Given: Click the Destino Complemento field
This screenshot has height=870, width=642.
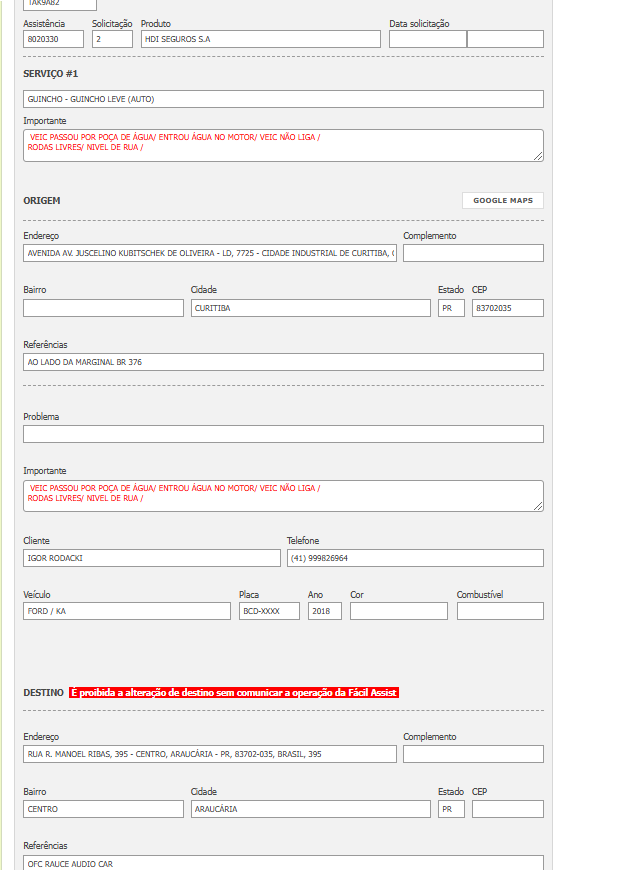Looking at the screenshot, I should (473, 754).
